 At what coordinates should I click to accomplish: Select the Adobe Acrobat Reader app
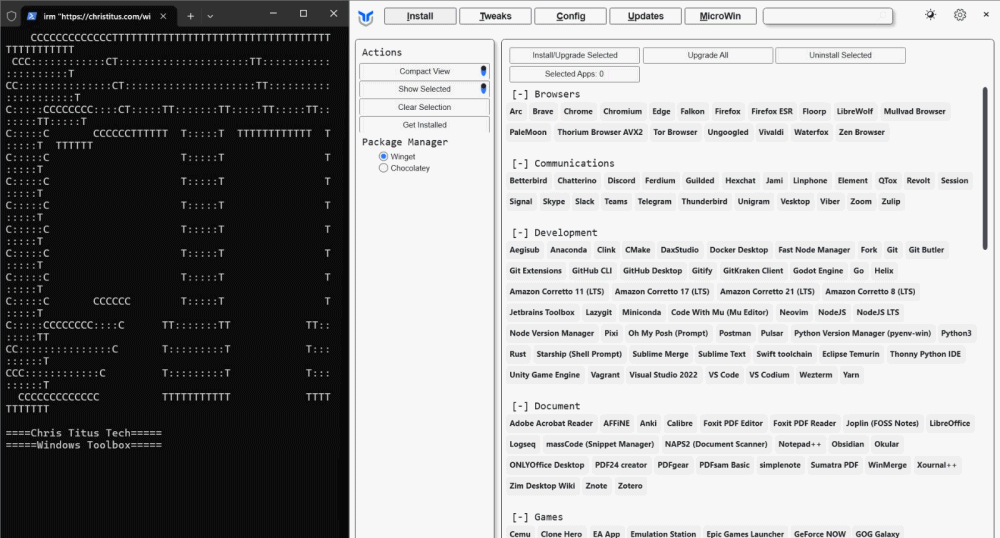click(551, 424)
